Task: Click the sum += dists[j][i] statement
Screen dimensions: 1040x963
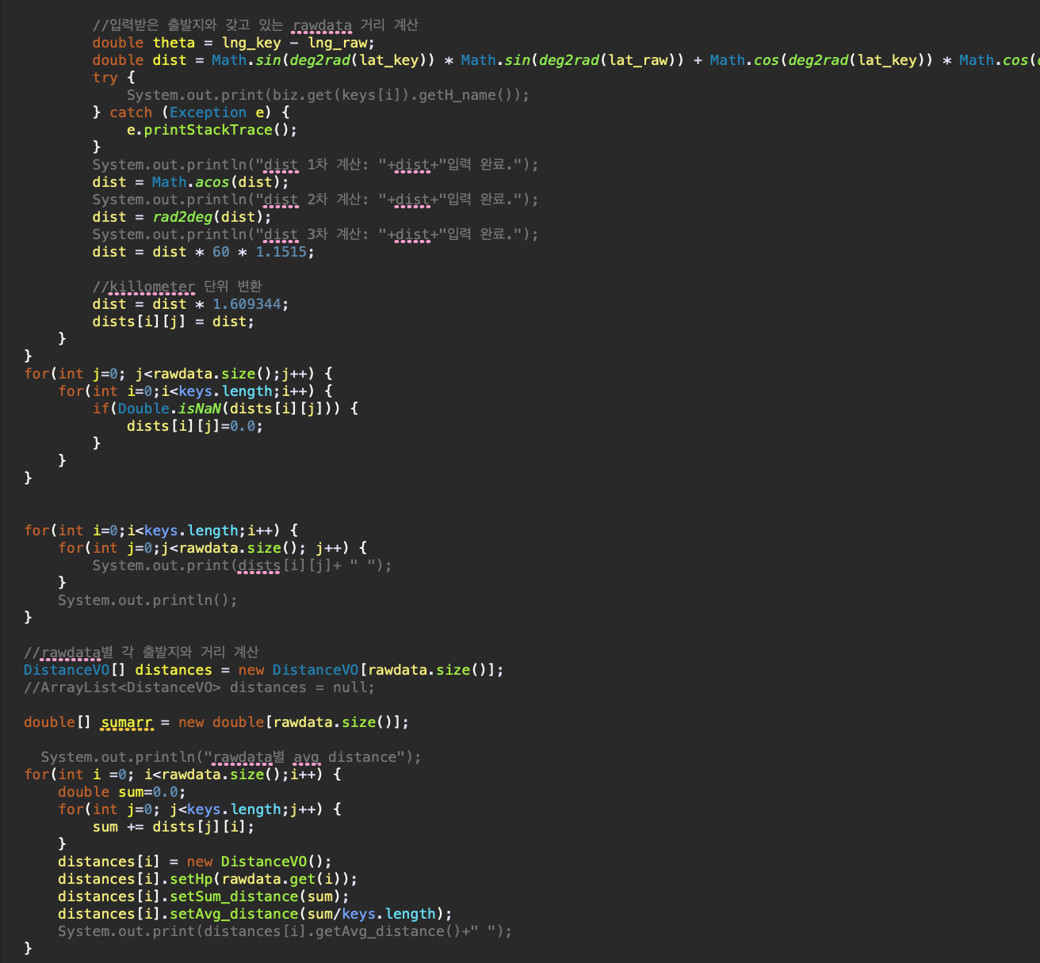Action: click(173, 826)
